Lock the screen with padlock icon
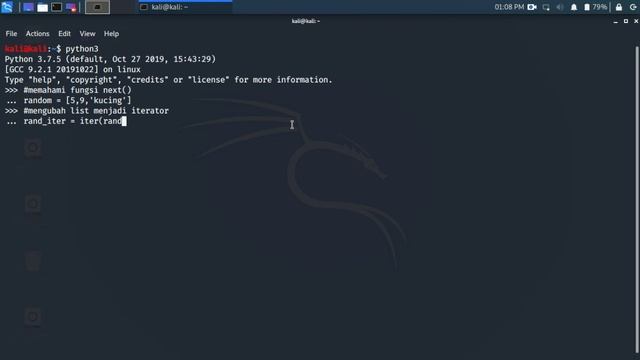The height and width of the screenshot is (360, 640). pyautogui.click(x=619, y=7)
